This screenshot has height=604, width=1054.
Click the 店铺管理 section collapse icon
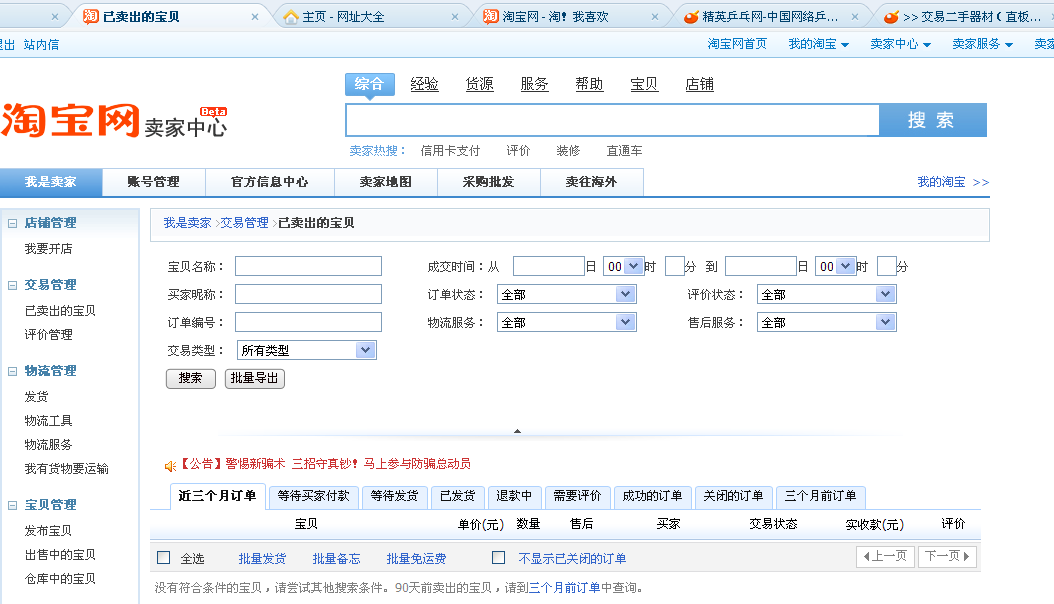click(12, 223)
